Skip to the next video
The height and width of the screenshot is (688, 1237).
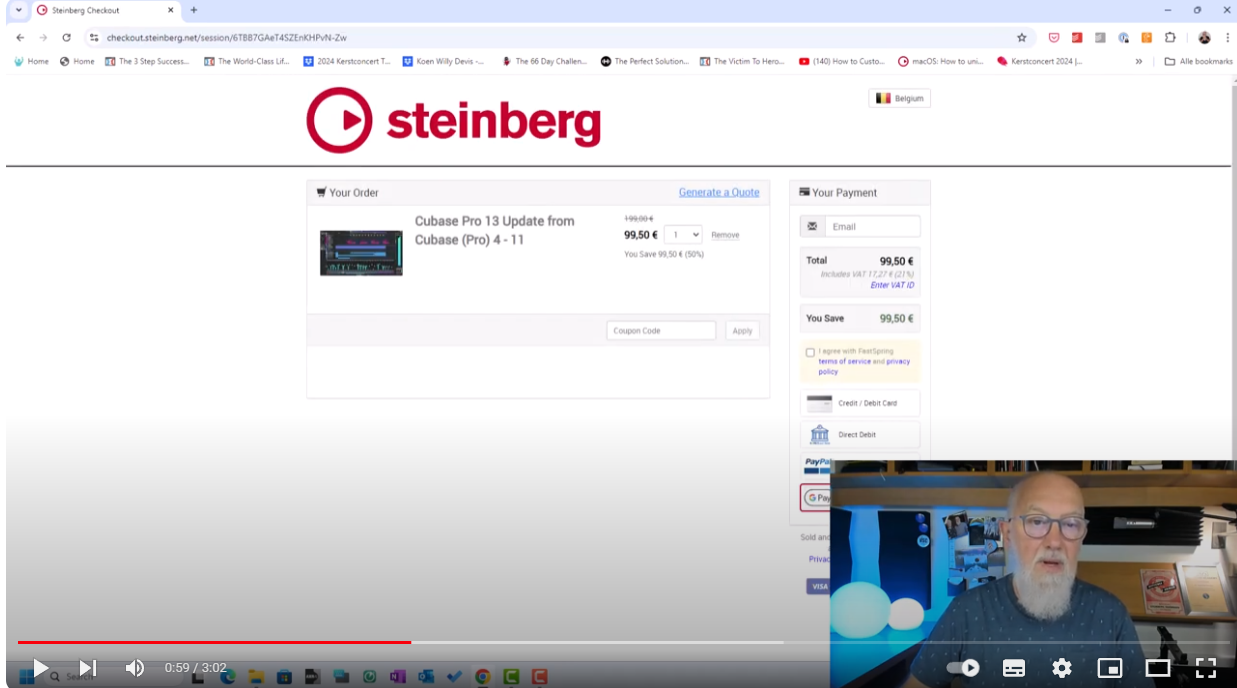tap(88, 668)
